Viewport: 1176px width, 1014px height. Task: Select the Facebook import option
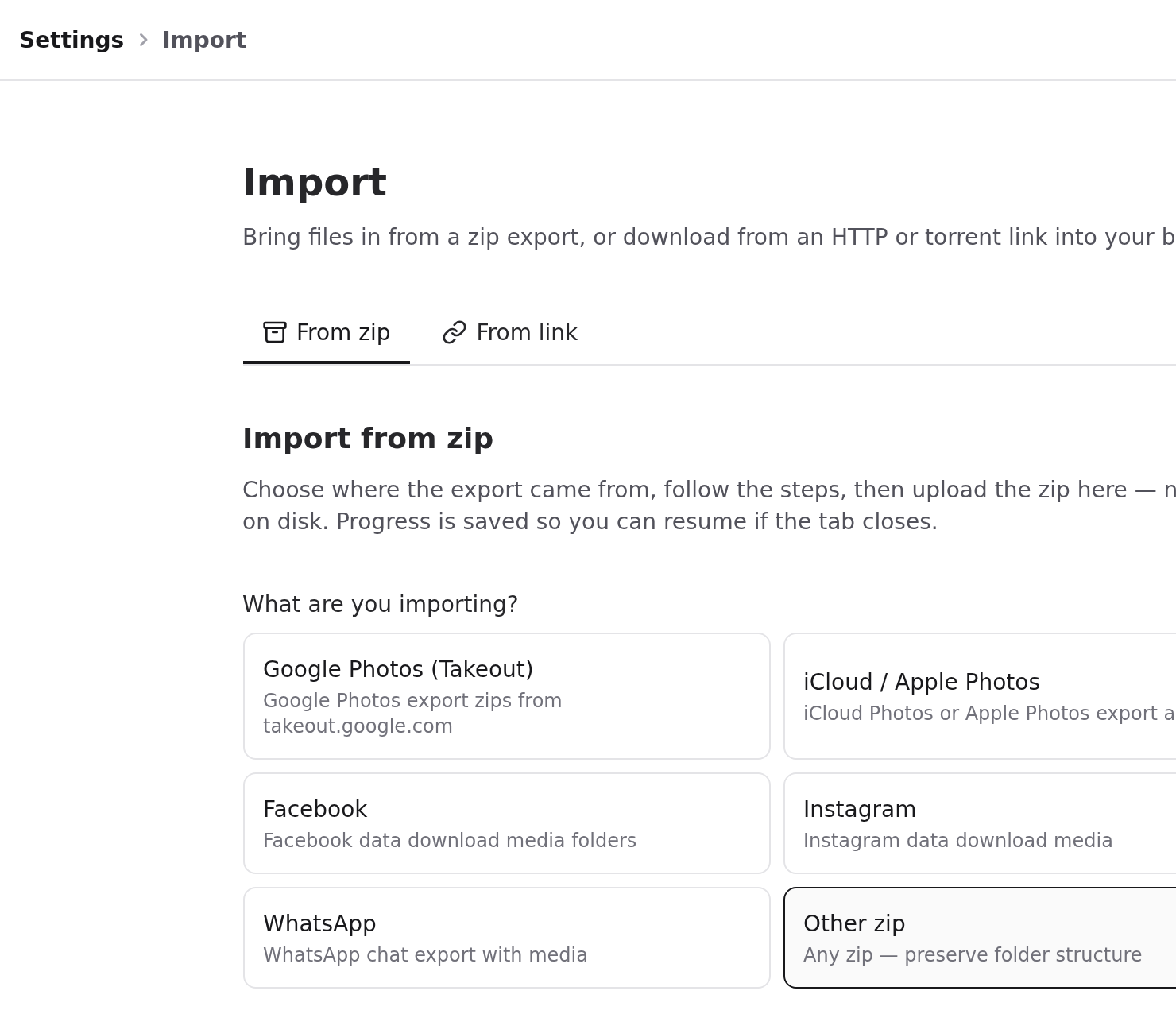tap(507, 823)
